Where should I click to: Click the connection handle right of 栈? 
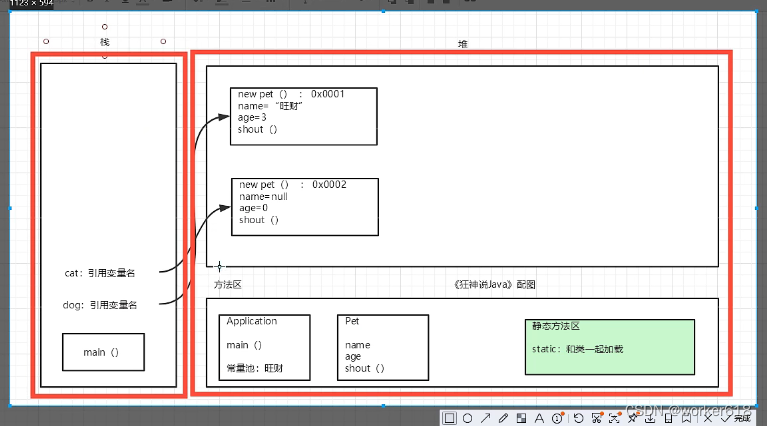click(x=163, y=42)
